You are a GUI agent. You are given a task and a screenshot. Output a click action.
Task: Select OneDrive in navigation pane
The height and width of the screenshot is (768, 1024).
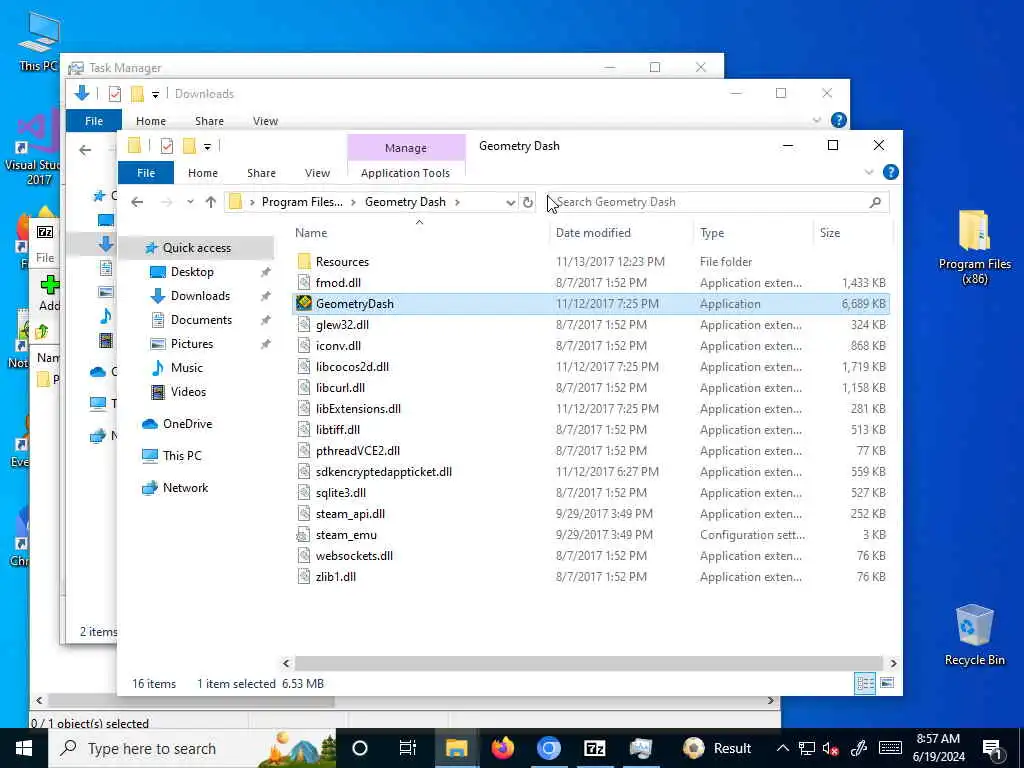pyautogui.click(x=187, y=424)
